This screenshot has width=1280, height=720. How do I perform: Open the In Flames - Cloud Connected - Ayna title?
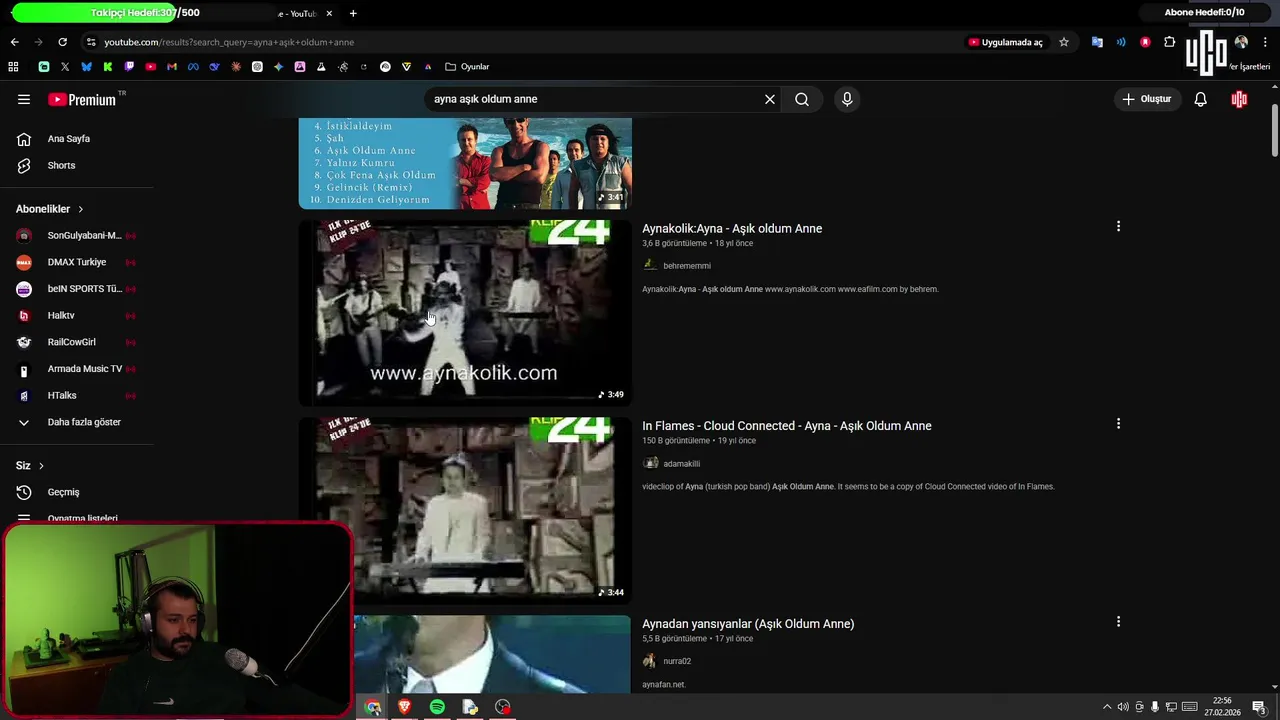coord(787,426)
